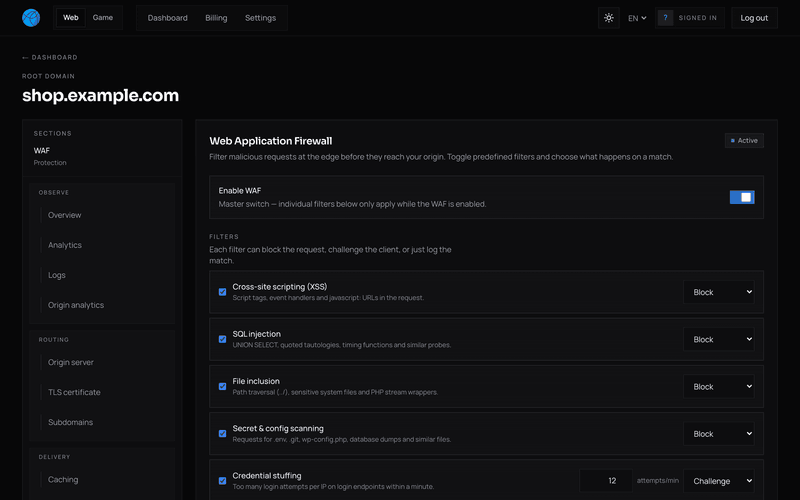
Task: Click the Web Application Firewall heading
Action: [x=270, y=141]
